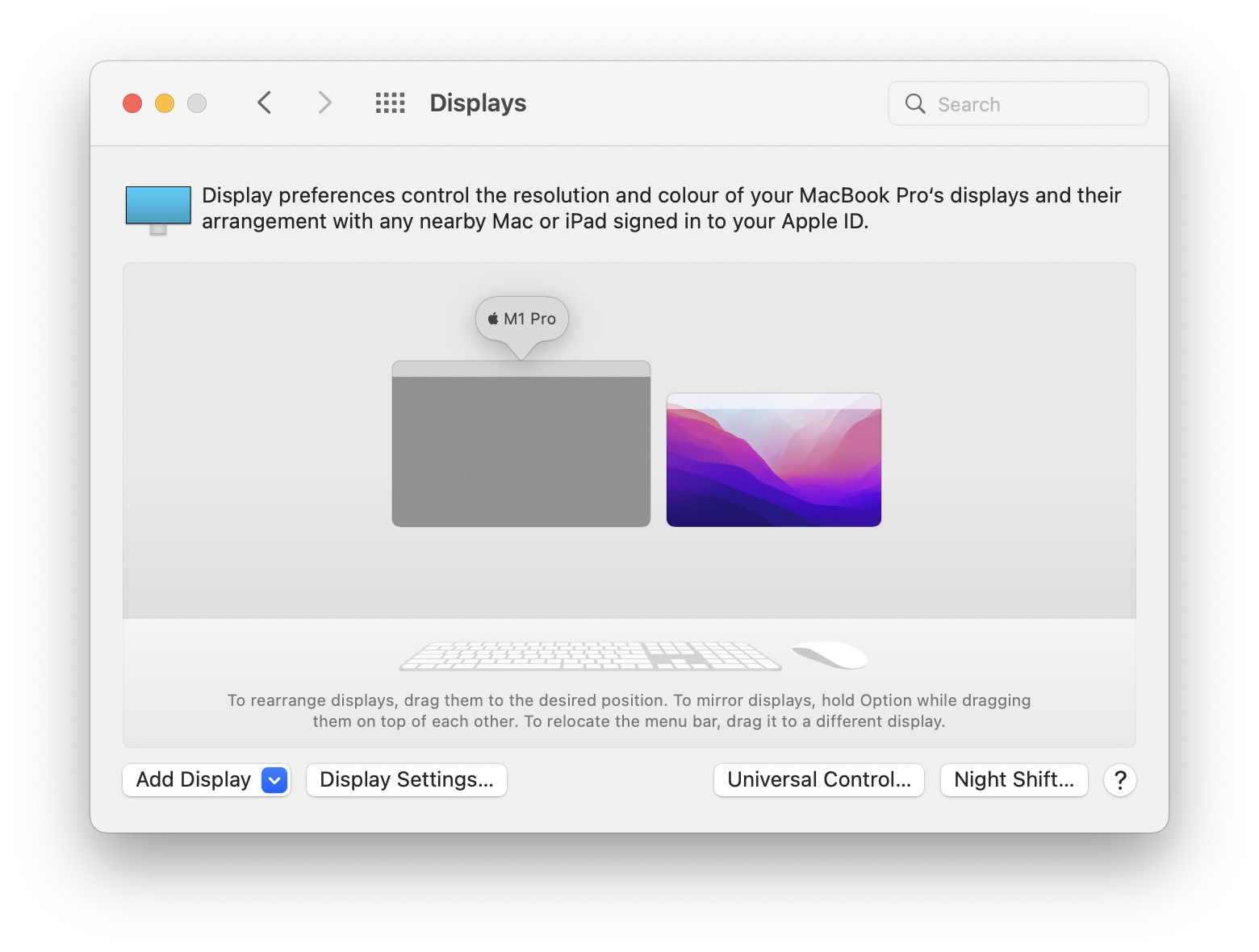Click the mouse illustration beside the keyboard
The width and height of the screenshot is (1259, 952).
tap(829, 655)
